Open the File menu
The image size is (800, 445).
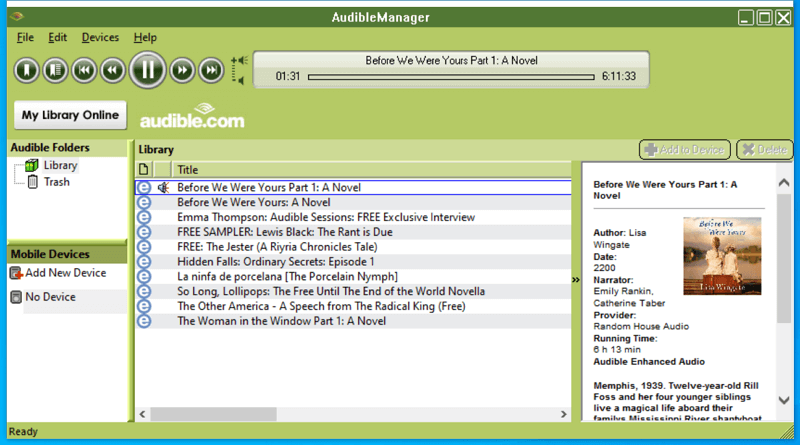click(x=25, y=37)
